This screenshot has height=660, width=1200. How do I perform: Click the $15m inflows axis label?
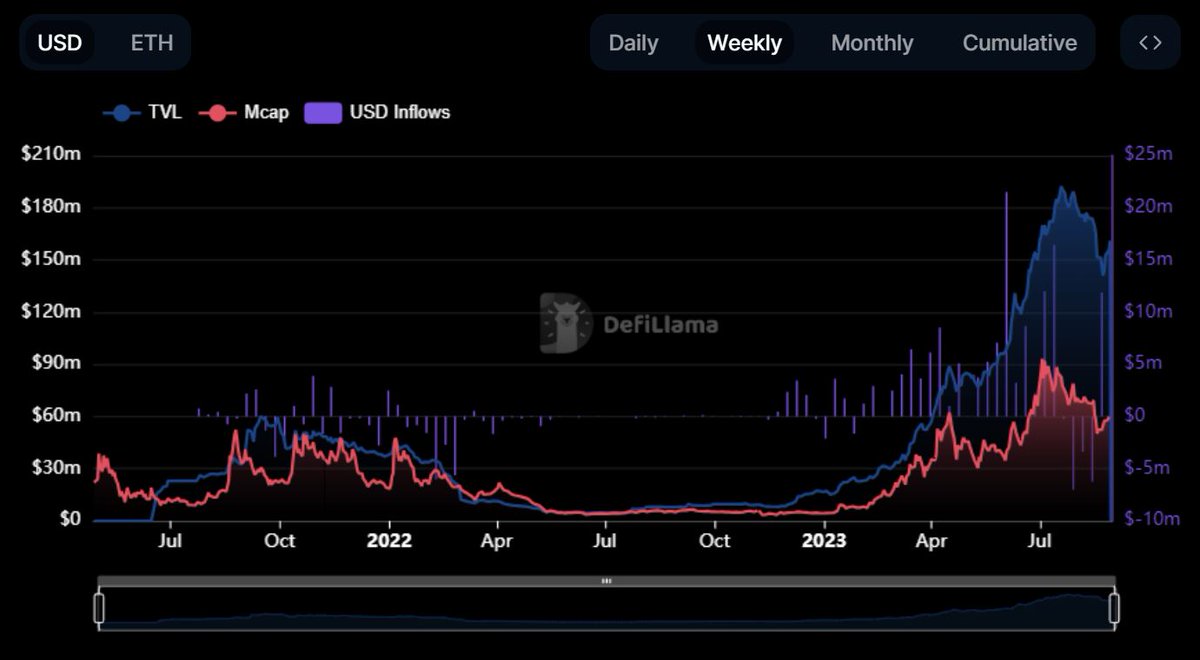click(1147, 259)
